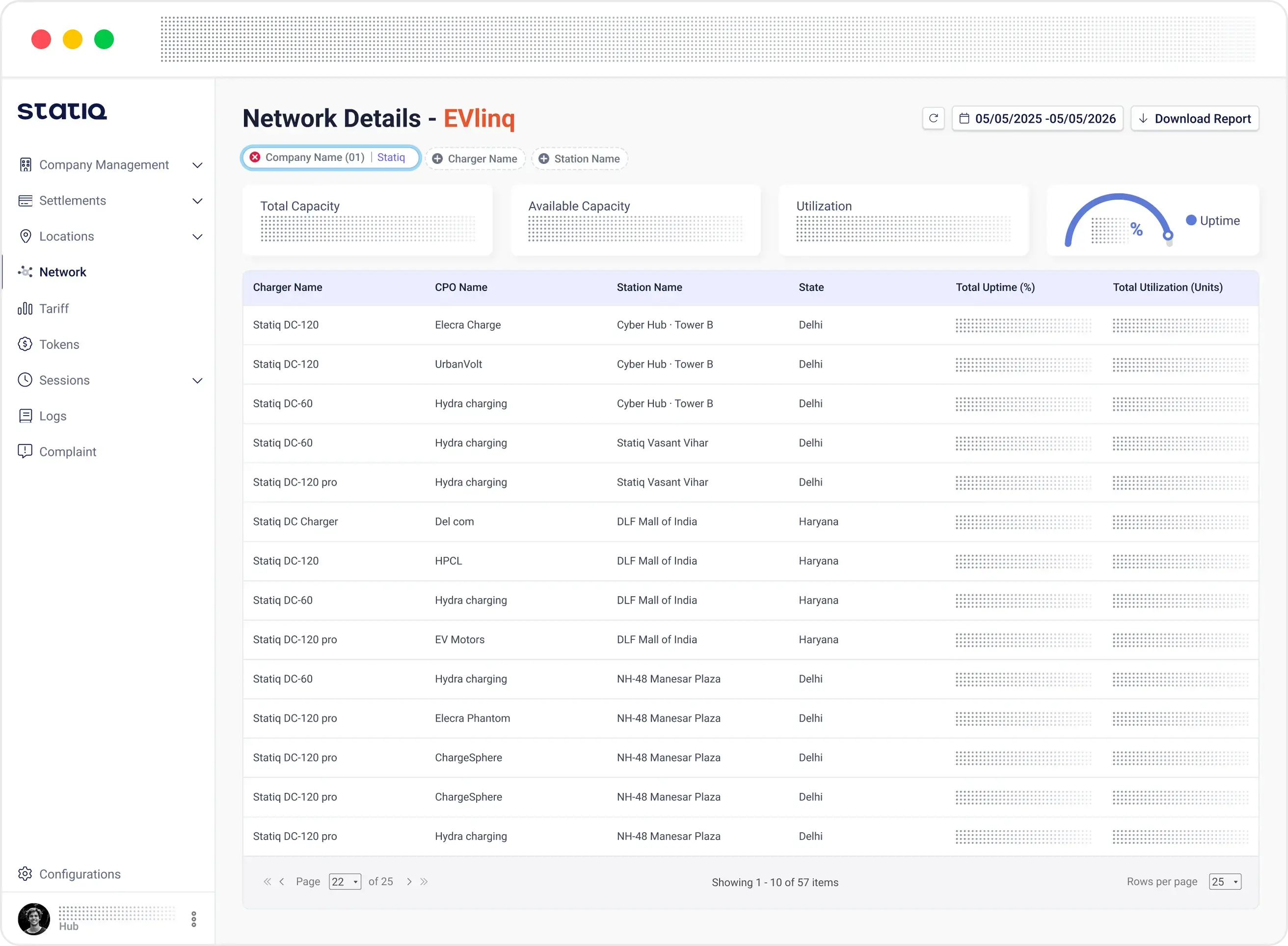The image size is (1288, 946).
Task: Click the Tokens coin icon
Action: click(25, 344)
